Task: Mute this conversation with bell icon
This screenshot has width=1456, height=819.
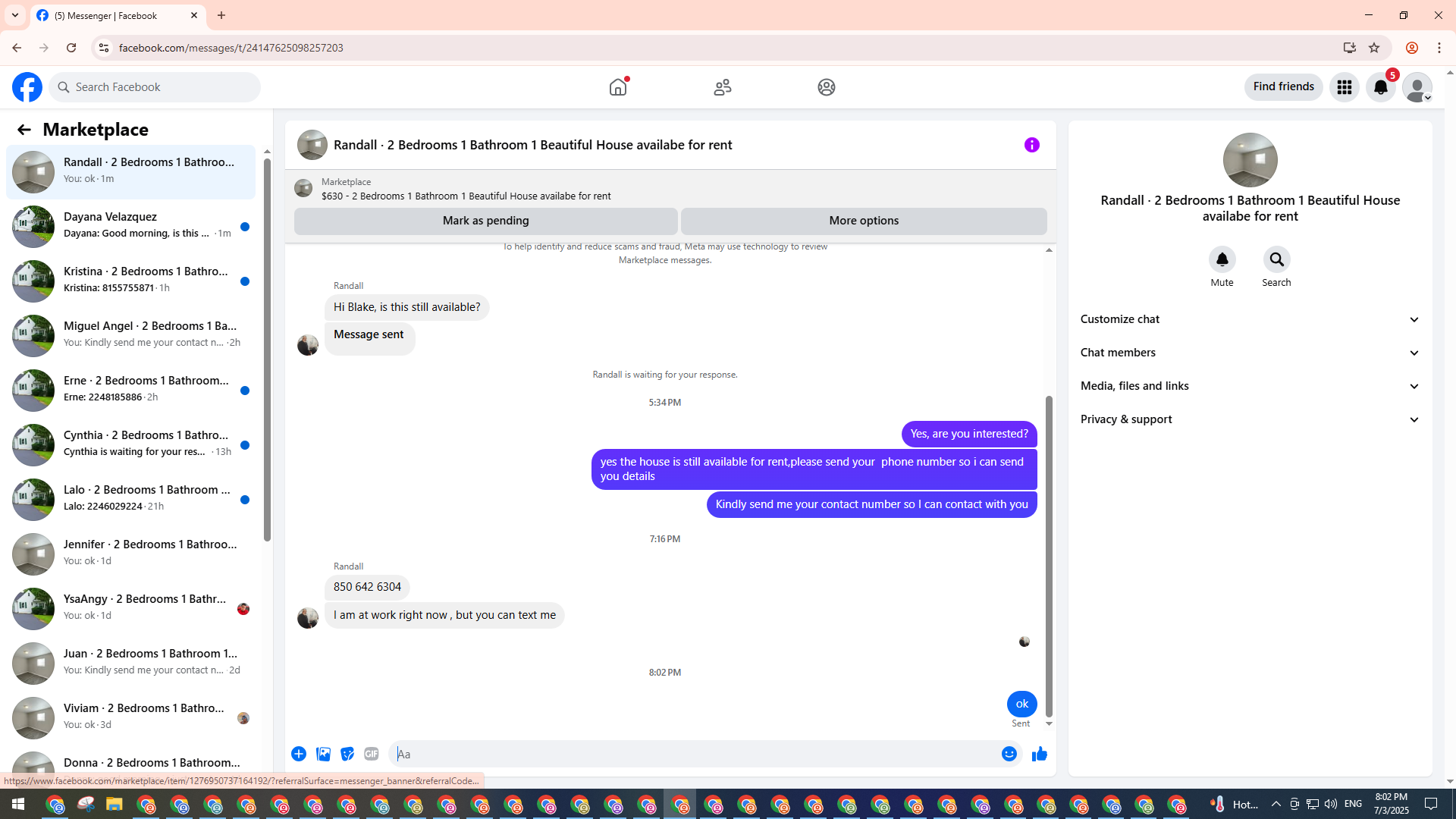Action: 1222,260
